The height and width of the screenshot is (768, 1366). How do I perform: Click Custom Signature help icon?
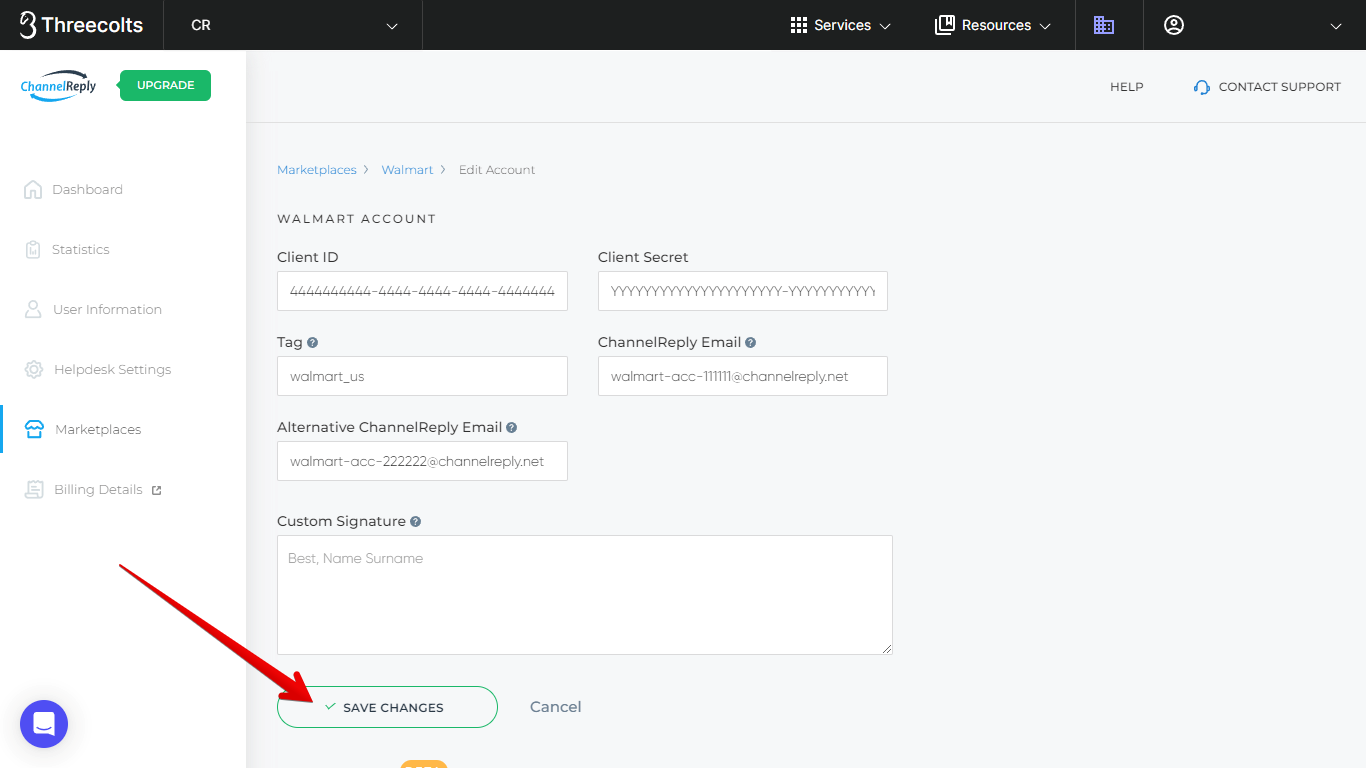coord(416,522)
